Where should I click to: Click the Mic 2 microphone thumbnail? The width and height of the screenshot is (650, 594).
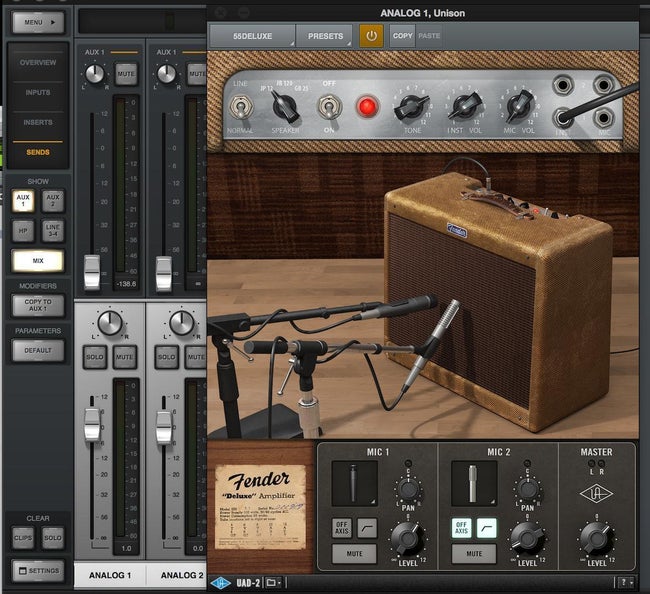click(476, 482)
